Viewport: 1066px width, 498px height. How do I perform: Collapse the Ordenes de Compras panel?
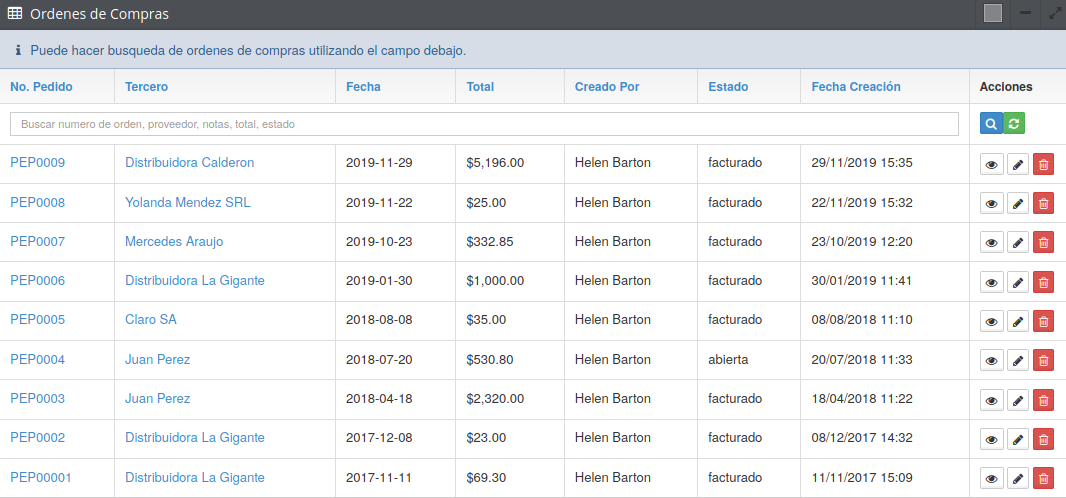1025,14
